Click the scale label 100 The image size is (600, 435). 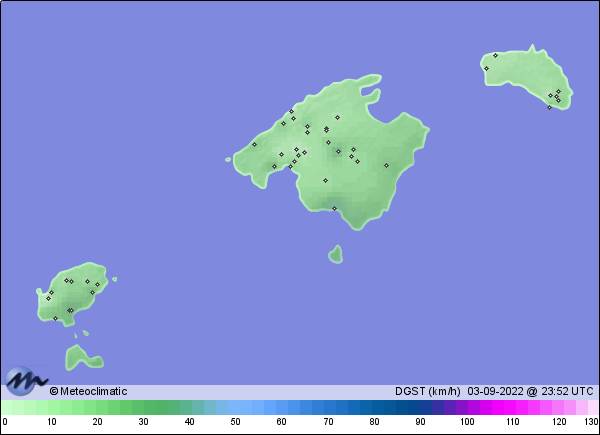point(467,422)
